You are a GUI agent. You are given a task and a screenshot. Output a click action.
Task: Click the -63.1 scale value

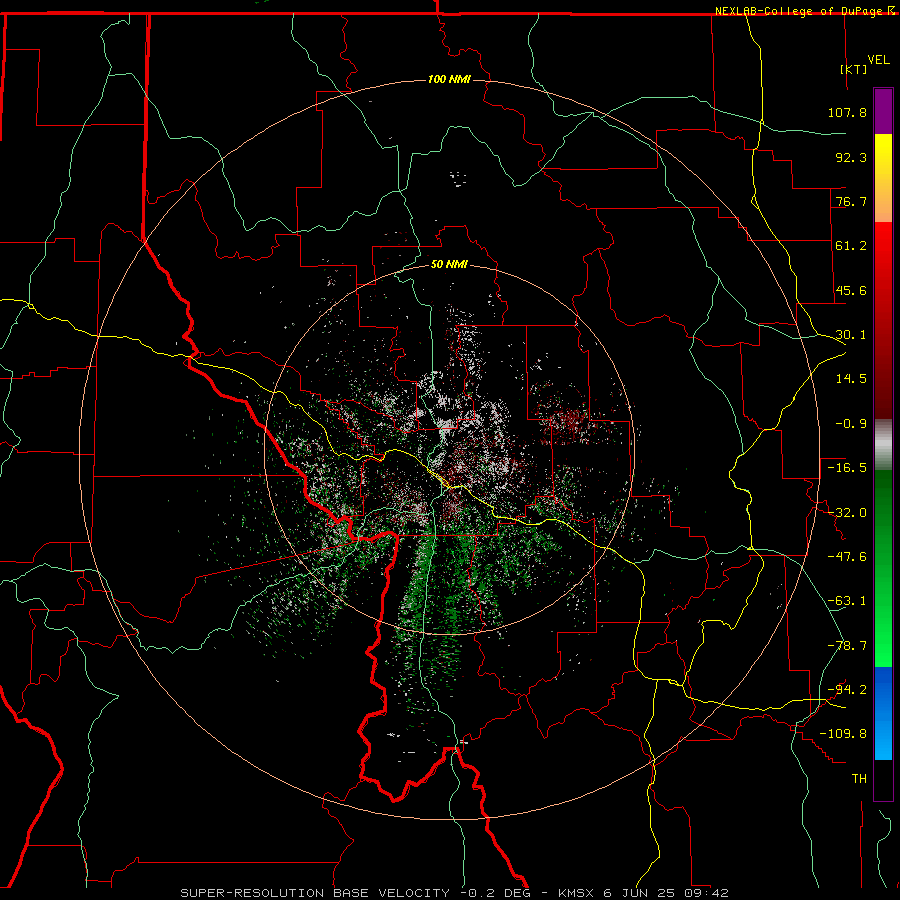847,601
